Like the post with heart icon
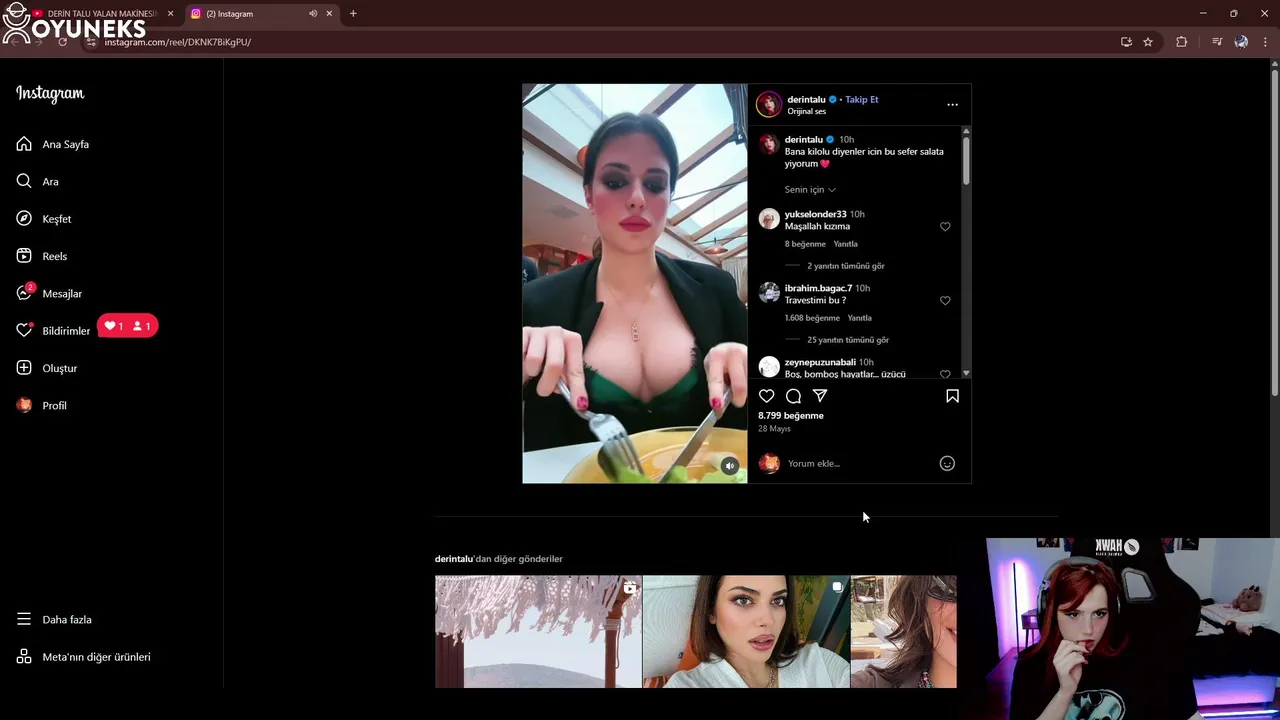Viewport: 1280px width, 720px height. [x=766, y=396]
